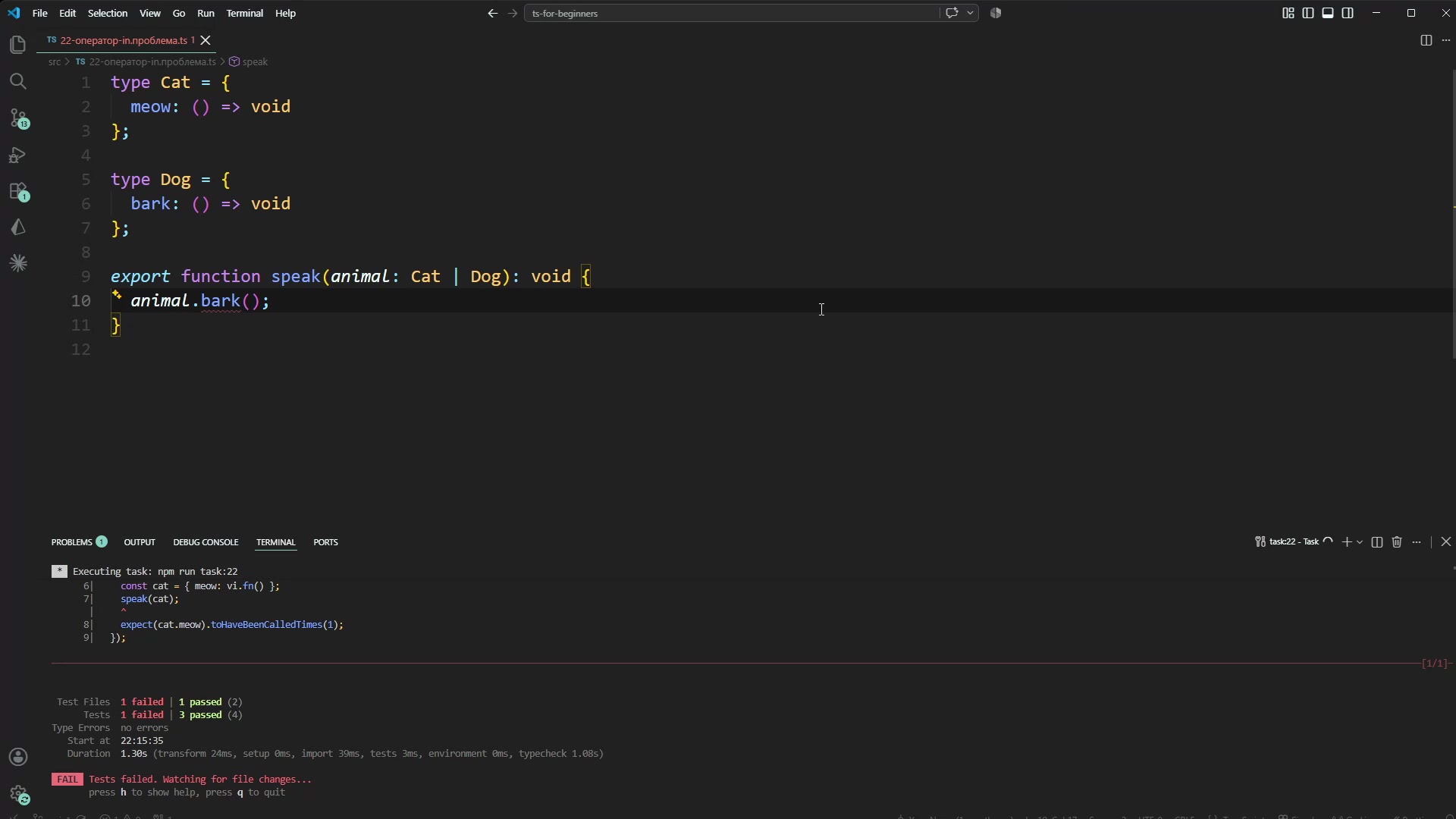Open Source Control view with pending changes
This screenshot has height=819, width=1456.
18,118
